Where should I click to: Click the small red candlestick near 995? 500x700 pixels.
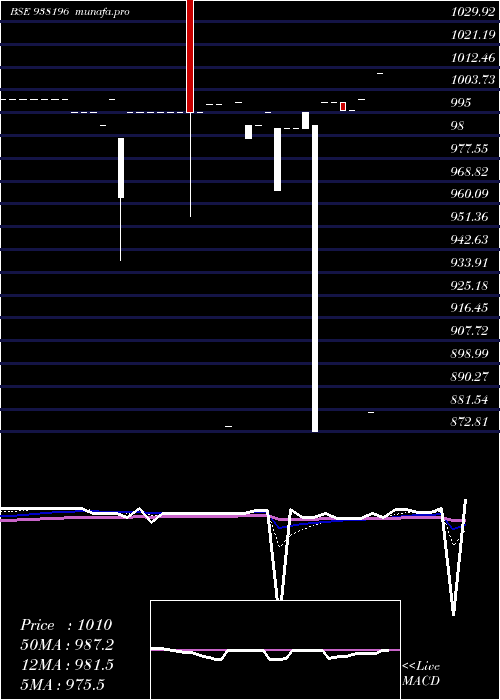tap(343, 107)
